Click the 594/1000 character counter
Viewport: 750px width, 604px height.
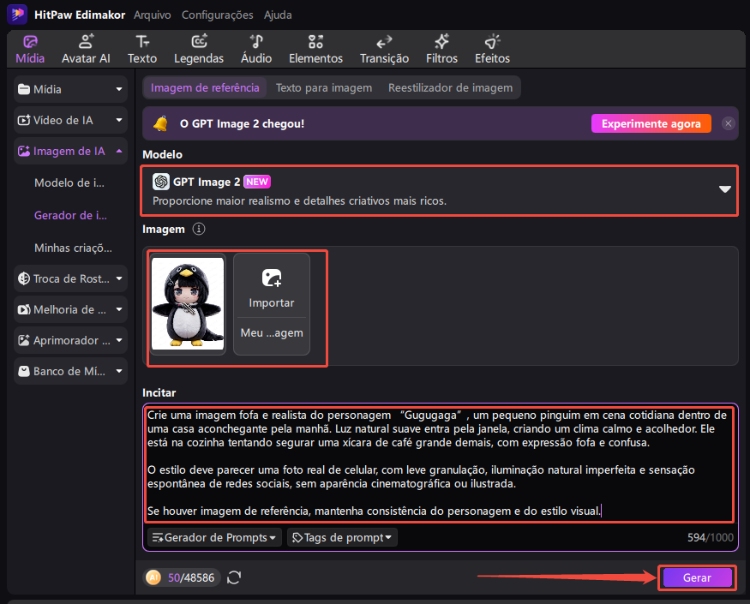710,538
